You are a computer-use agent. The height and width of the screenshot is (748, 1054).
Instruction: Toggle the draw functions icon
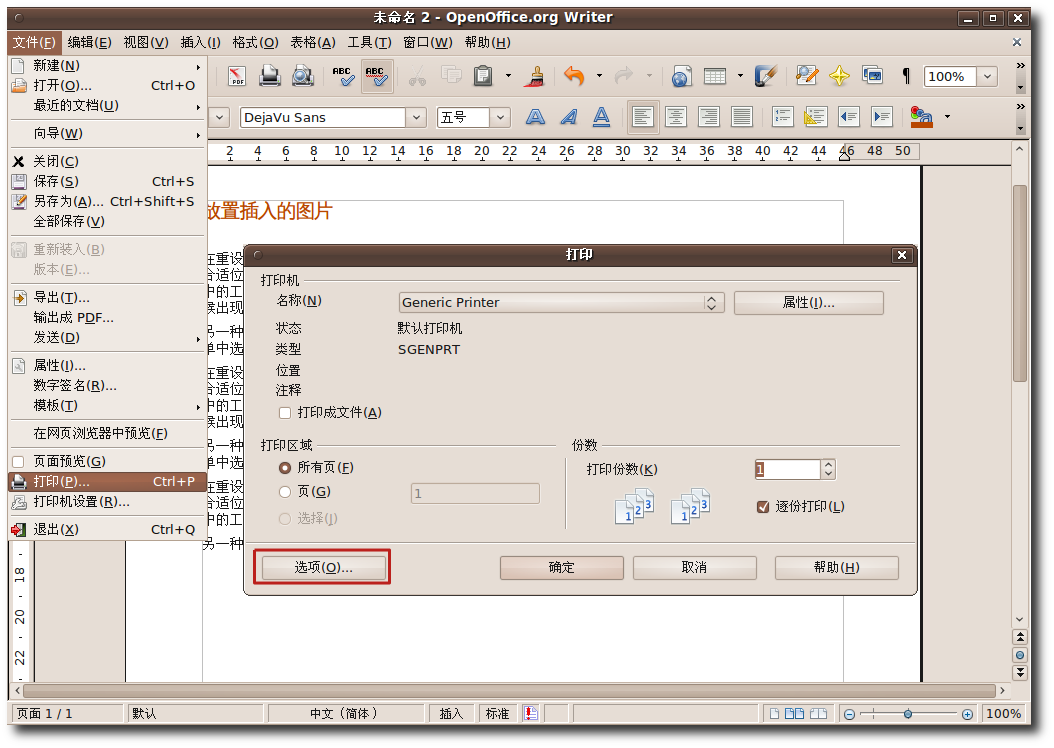(x=766, y=76)
